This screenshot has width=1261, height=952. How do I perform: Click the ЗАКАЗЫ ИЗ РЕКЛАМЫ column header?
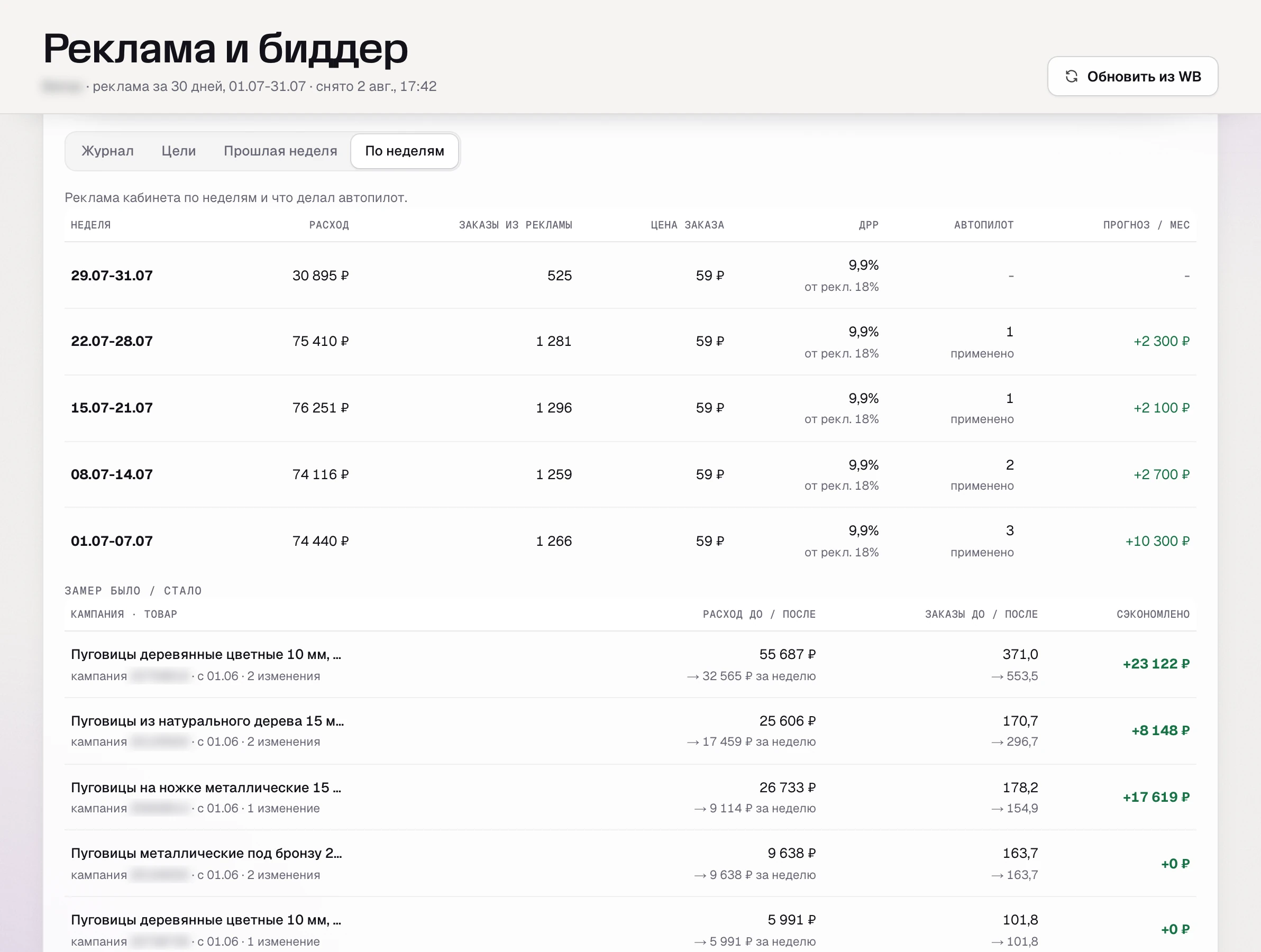tap(515, 225)
